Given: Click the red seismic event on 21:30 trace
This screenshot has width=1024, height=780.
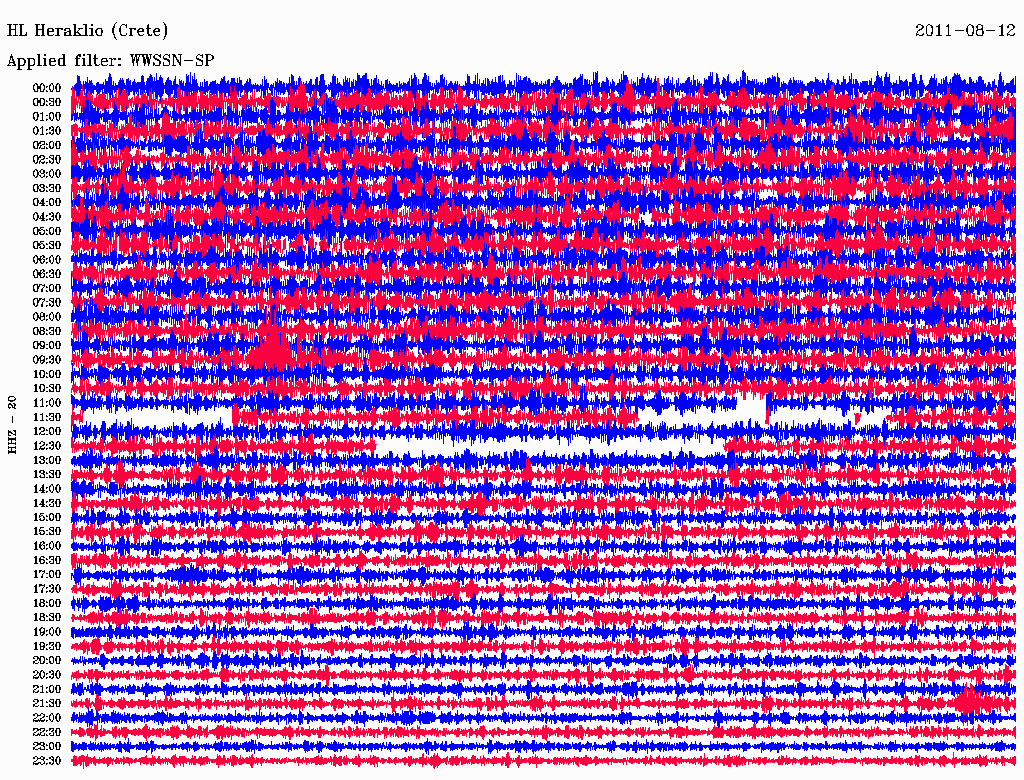Looking at the screenshot, I should (x=968, y=700).
